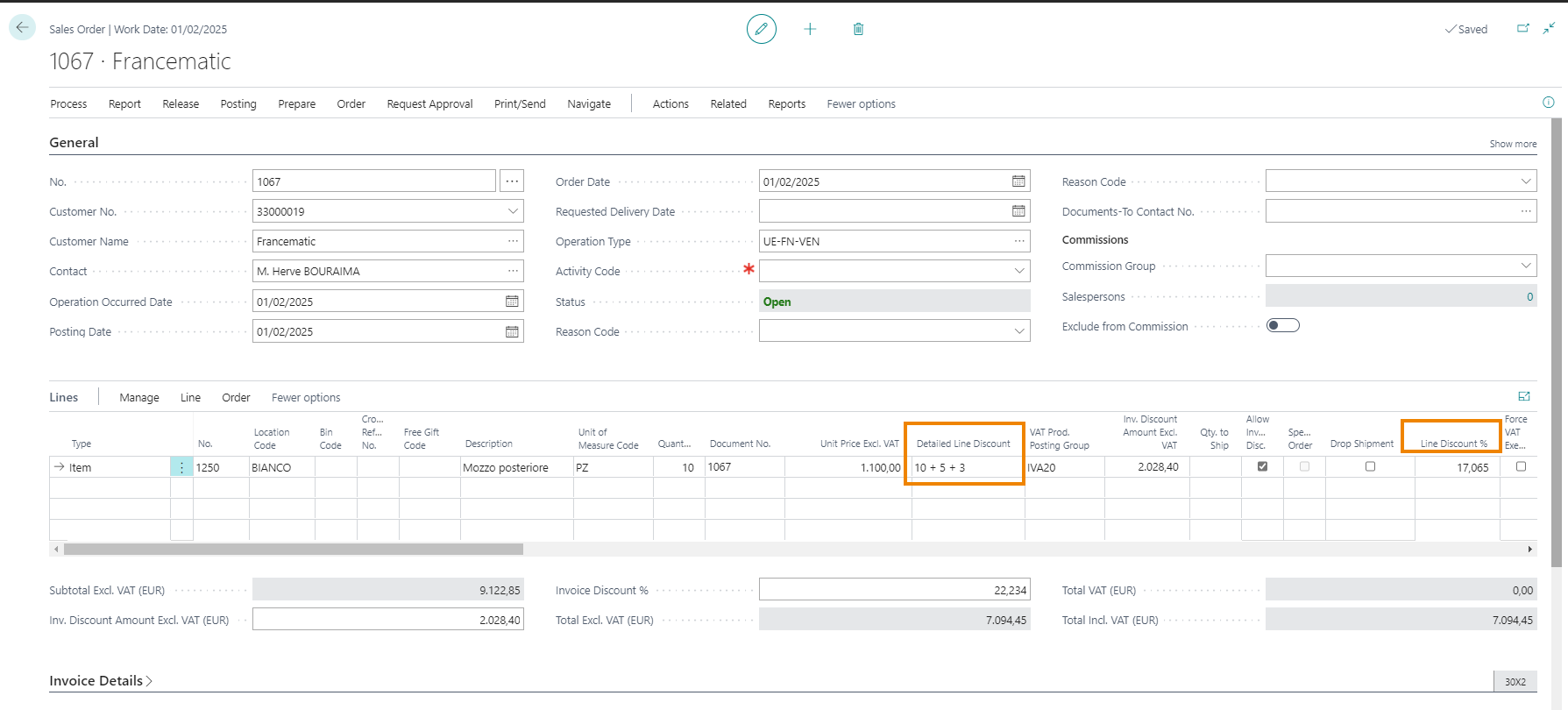Open Order Date calendar picker
1568x710 pixels.
[1018, 181]
